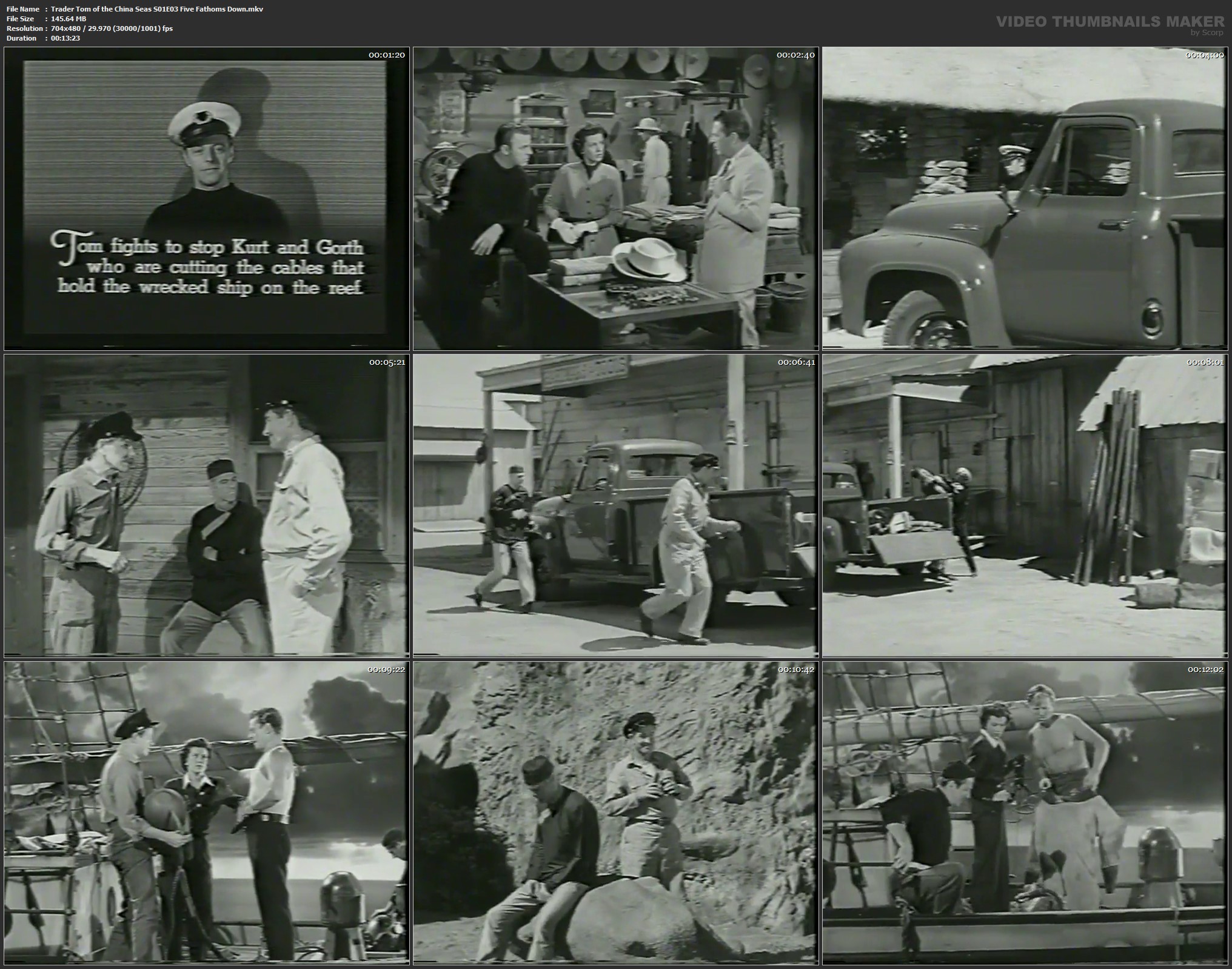Viewport: 1232px width, 969px height.
Task: Click the 00:09:22 timestamp label
Action: pyautogui.click(x=386, y=670)
